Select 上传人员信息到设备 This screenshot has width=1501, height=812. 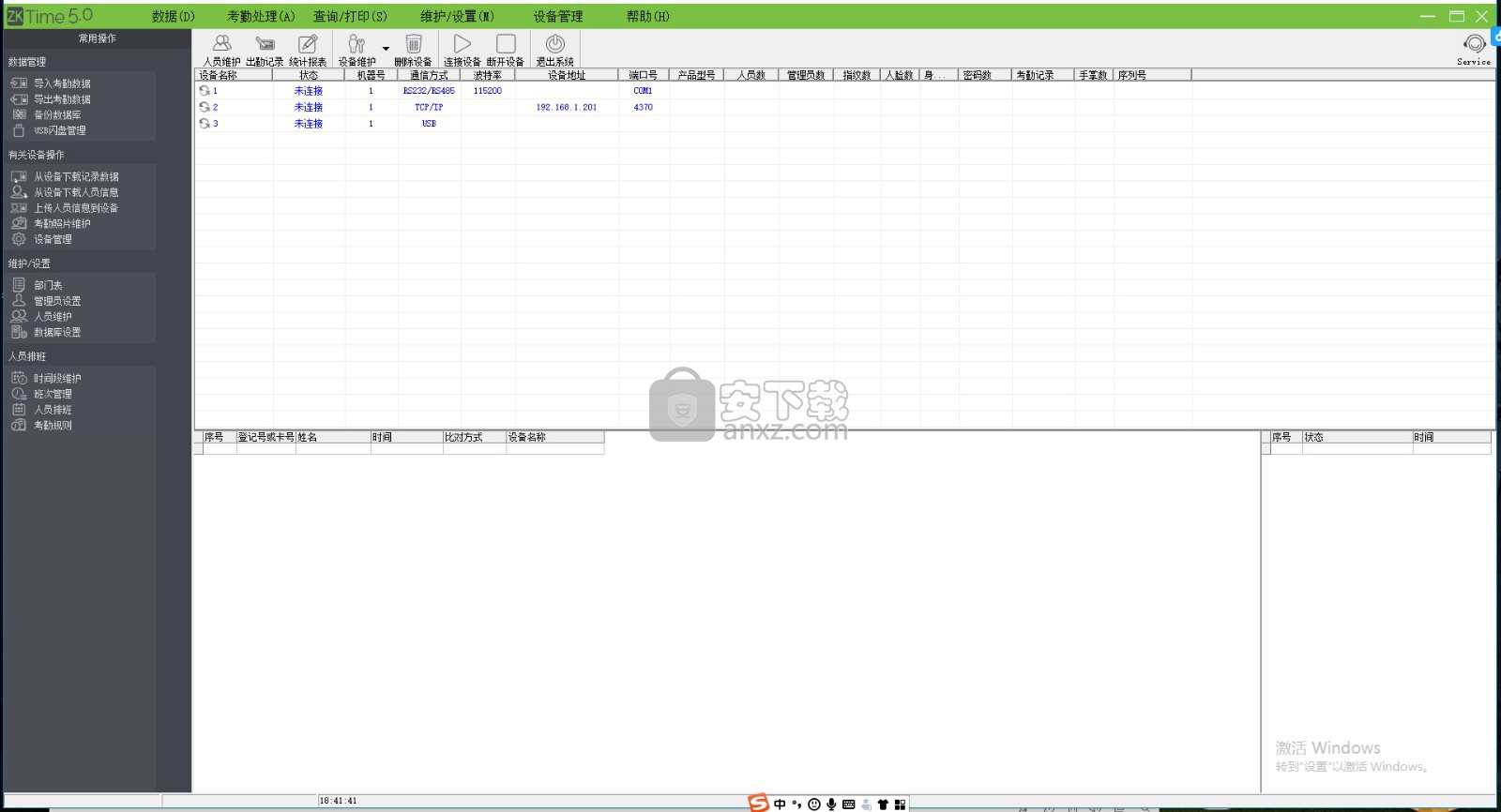tap(76, 208)
